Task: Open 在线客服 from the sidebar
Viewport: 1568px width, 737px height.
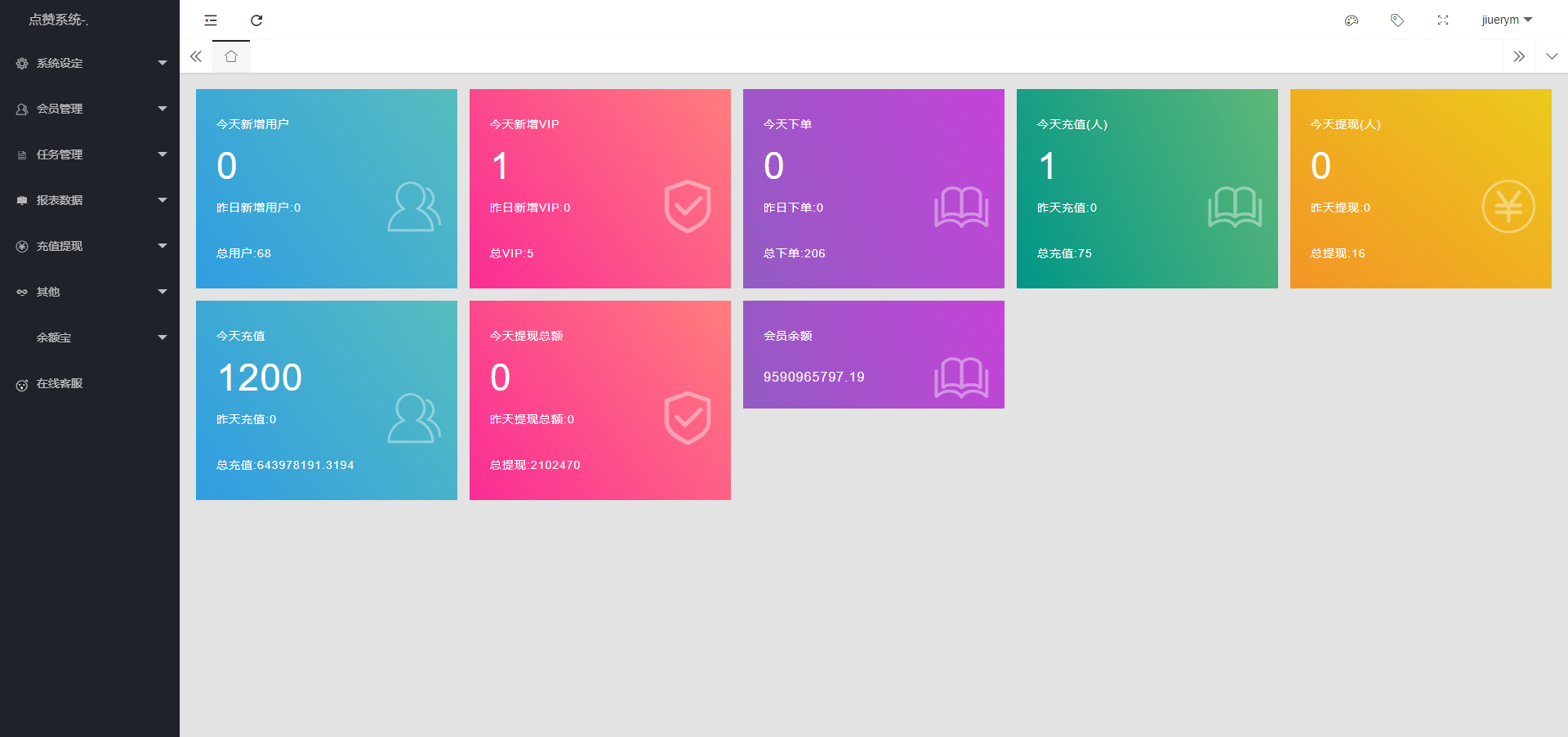Action: click(60, 383)
